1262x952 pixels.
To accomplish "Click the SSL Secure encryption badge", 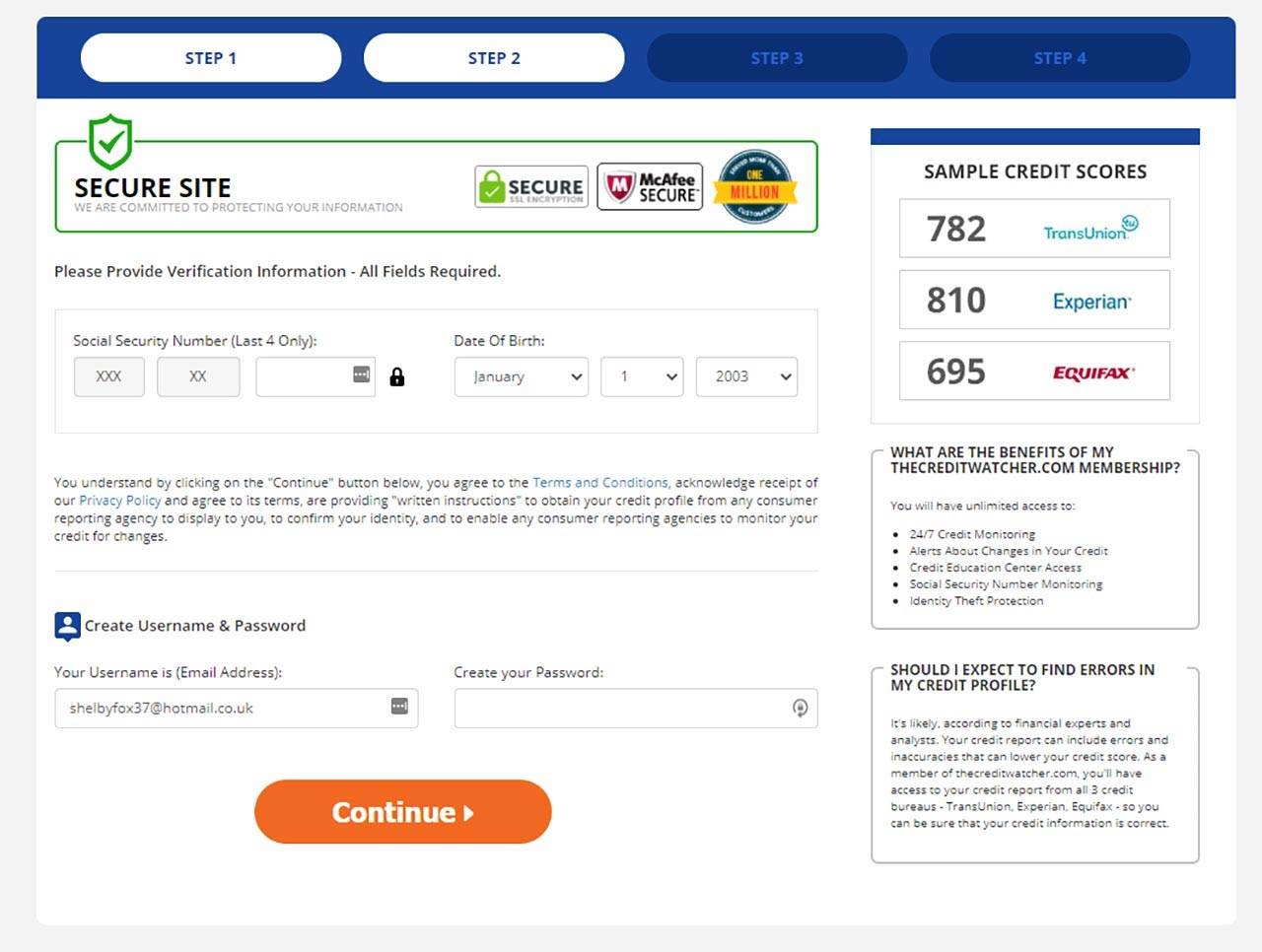I will (x=531, y=186).
